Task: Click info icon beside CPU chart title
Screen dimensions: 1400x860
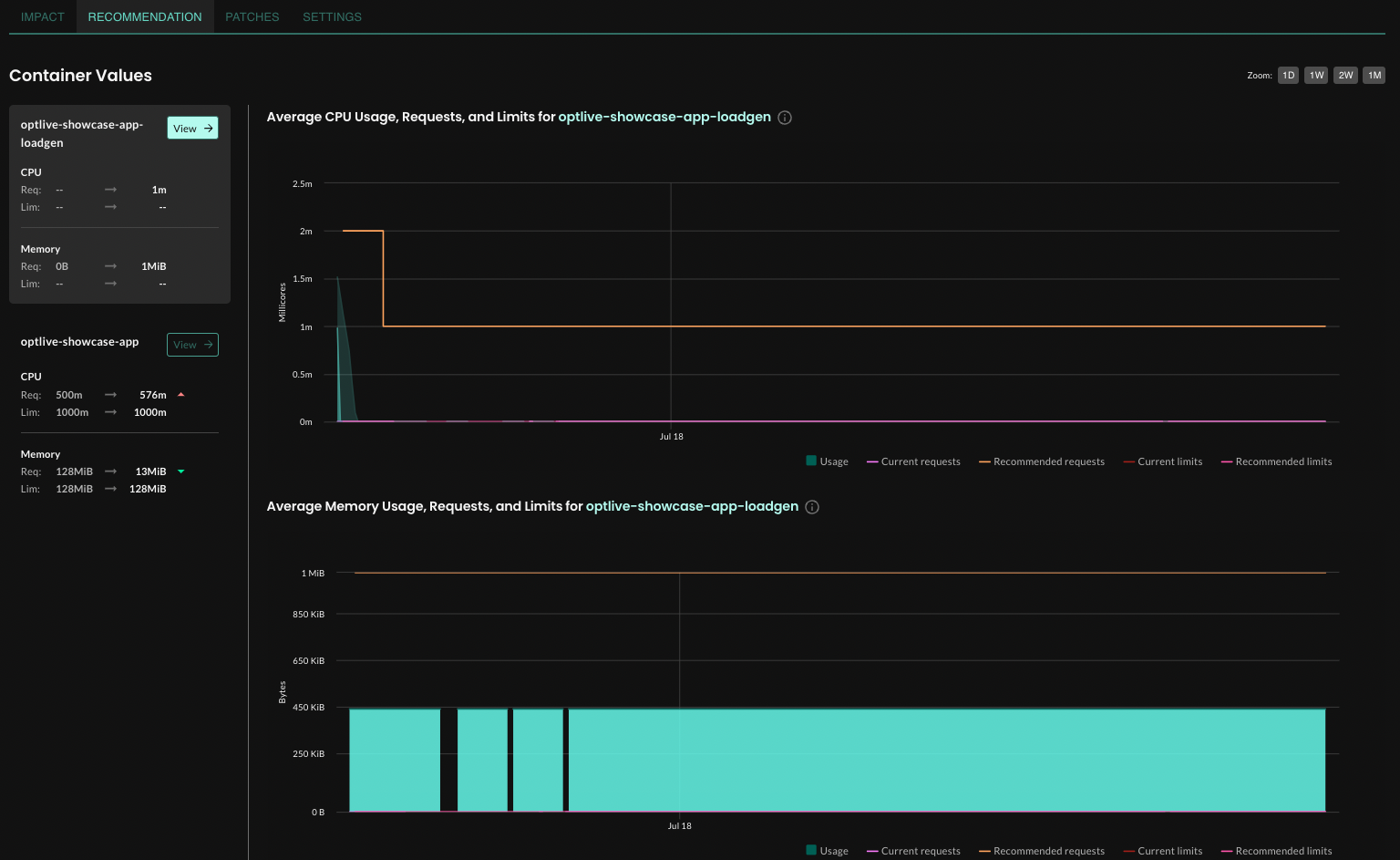Action: click(x=785, y=118)
